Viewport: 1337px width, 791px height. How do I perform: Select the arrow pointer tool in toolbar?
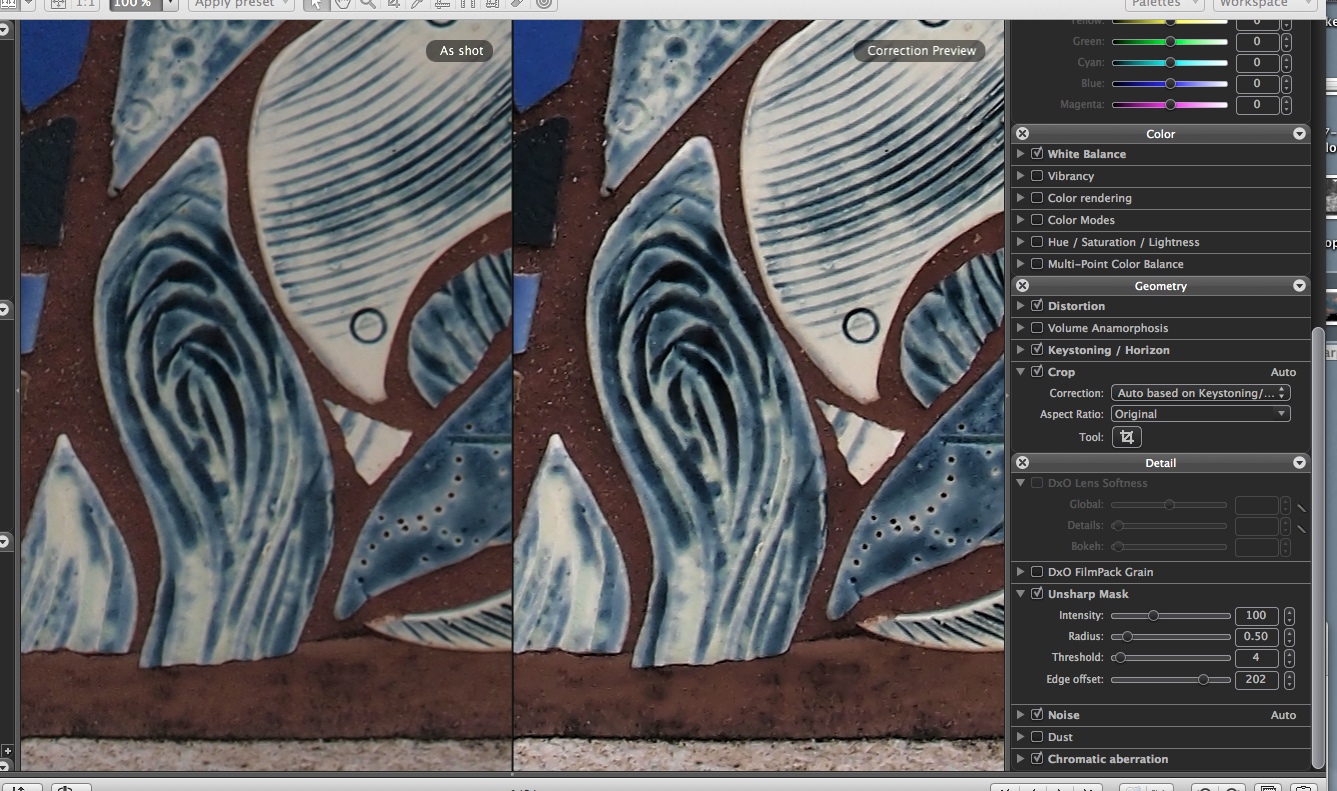tap(316, 4)
